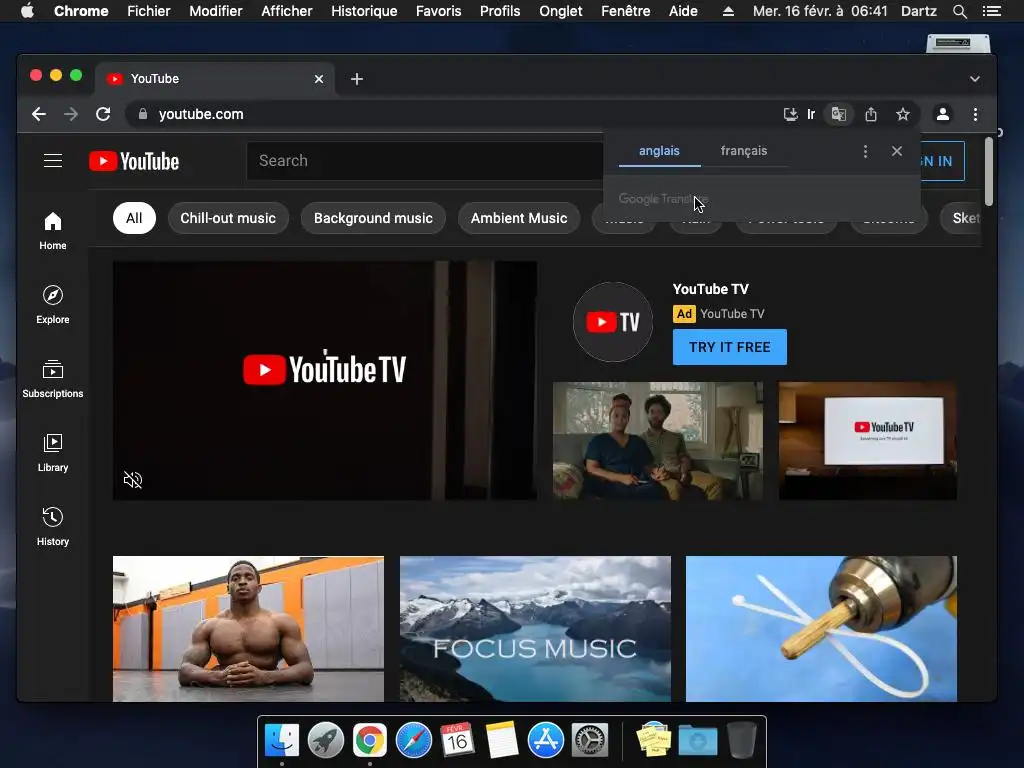Image resolution: width=1024 pixels, height=768 pixels.
Task: Open the Historique menu
Action: pos(364,11)
